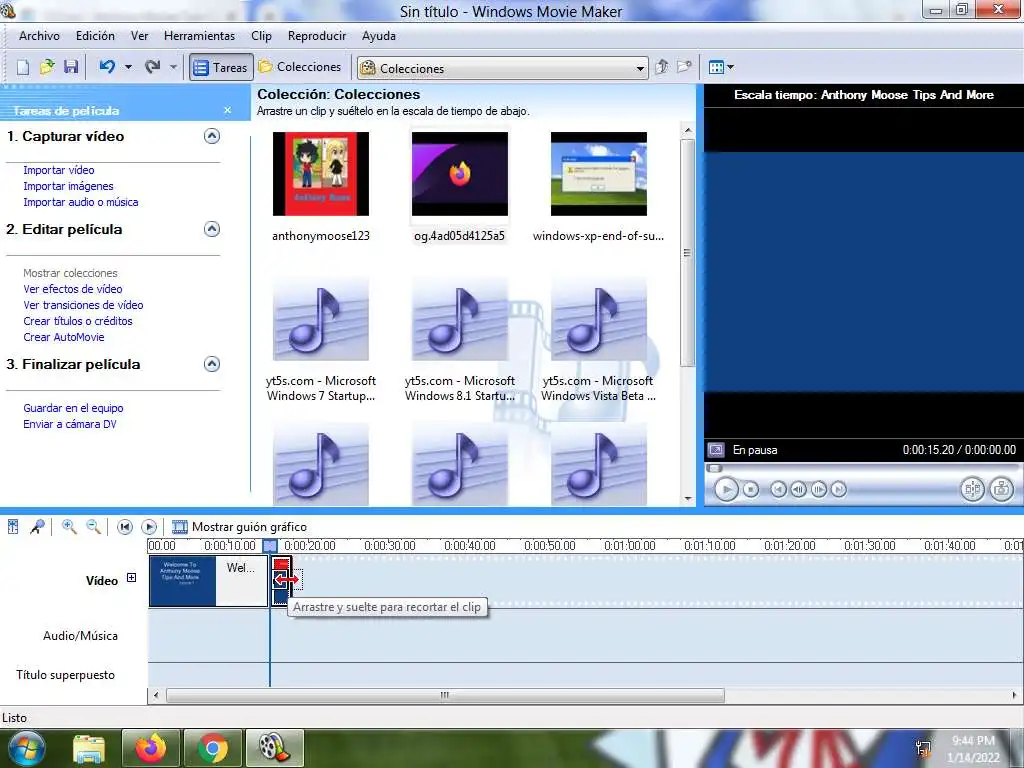Click Crear títulos o créditos link

tap(78, 321)
